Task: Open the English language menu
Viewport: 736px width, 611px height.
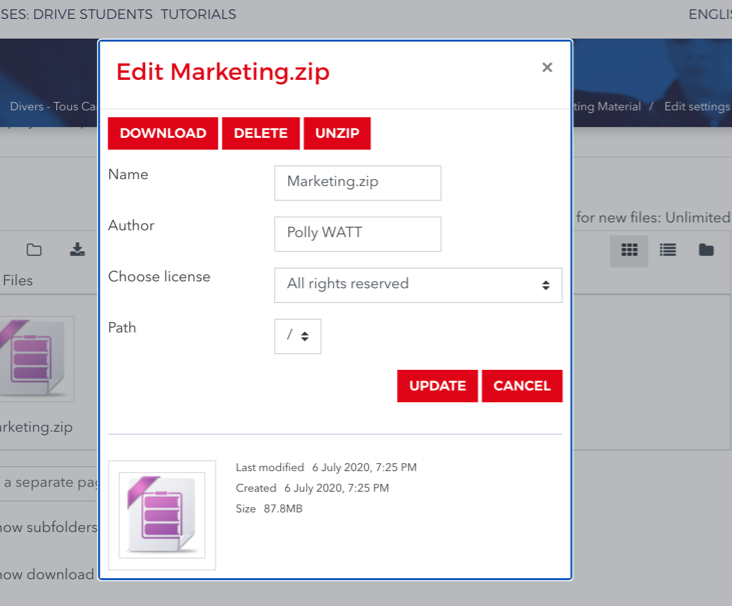Action: click(710, 14)
